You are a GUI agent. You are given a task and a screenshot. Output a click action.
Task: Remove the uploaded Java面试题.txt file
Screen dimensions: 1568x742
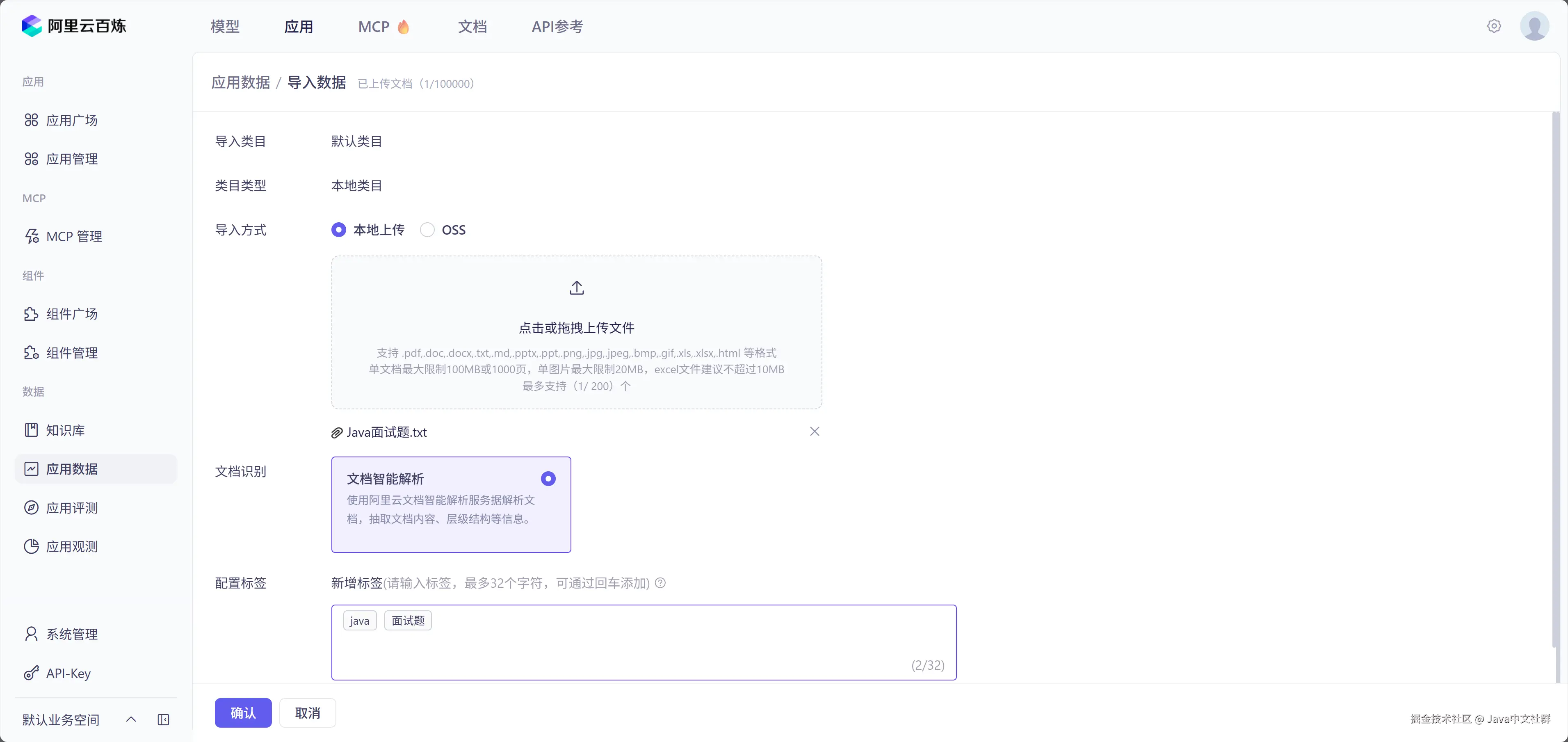click(815, 432)
